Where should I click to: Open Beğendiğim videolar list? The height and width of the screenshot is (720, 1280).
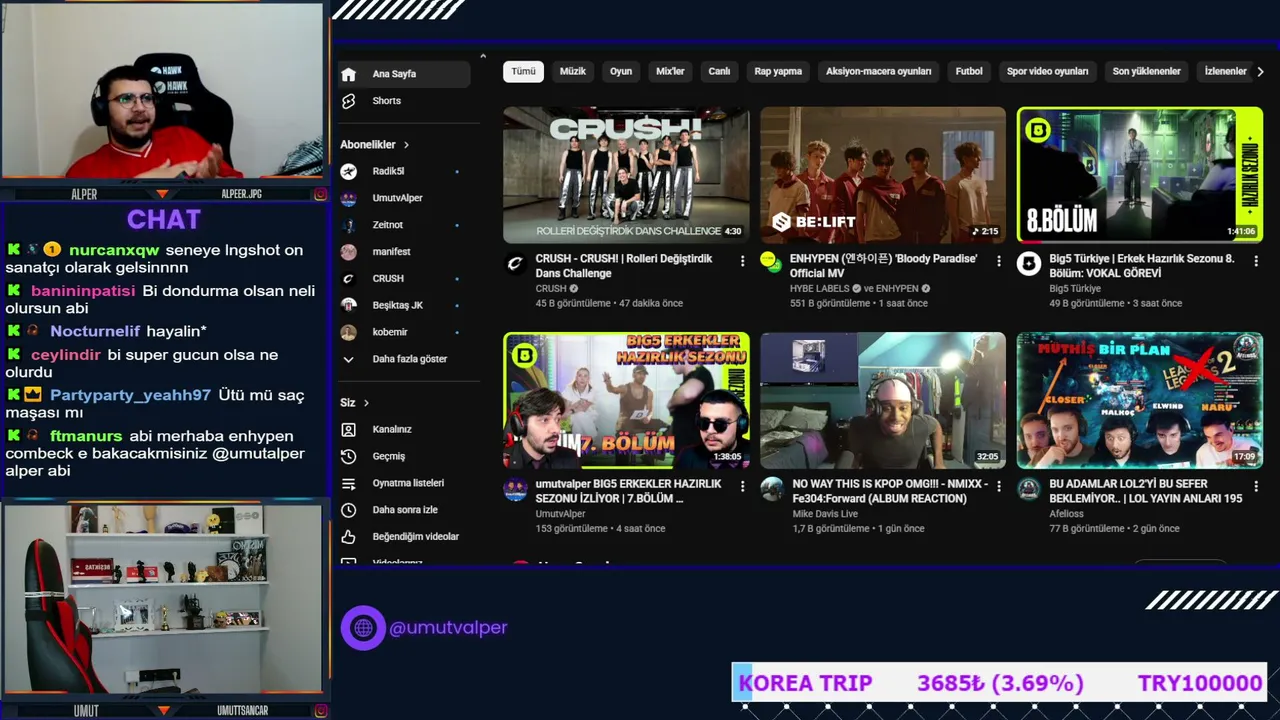tap(404, 537)
